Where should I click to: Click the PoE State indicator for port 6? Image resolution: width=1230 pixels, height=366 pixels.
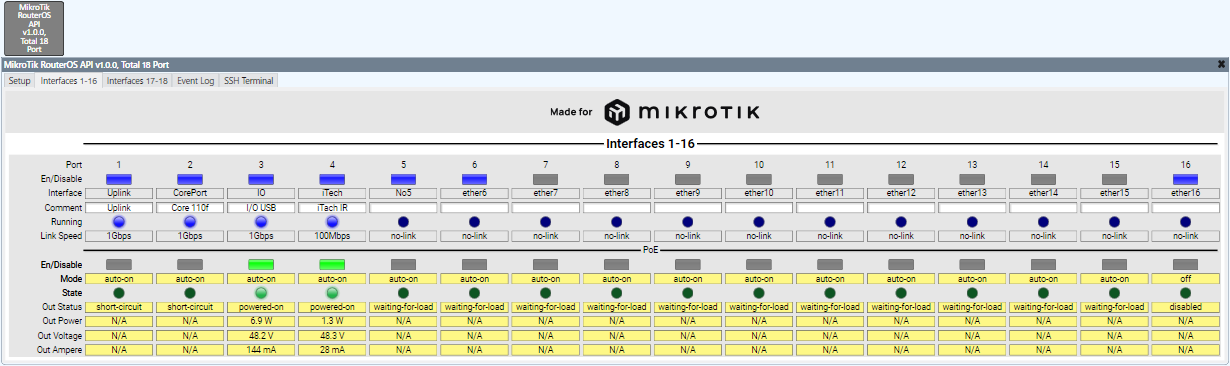pos(475,292)
